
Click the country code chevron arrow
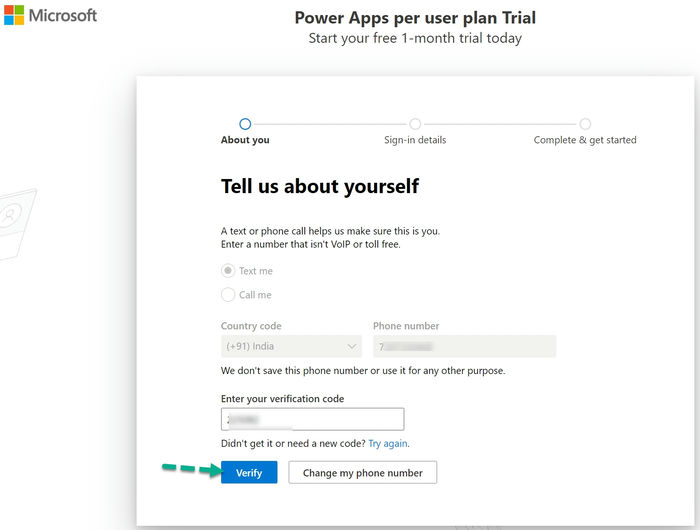tap(352, 346)
